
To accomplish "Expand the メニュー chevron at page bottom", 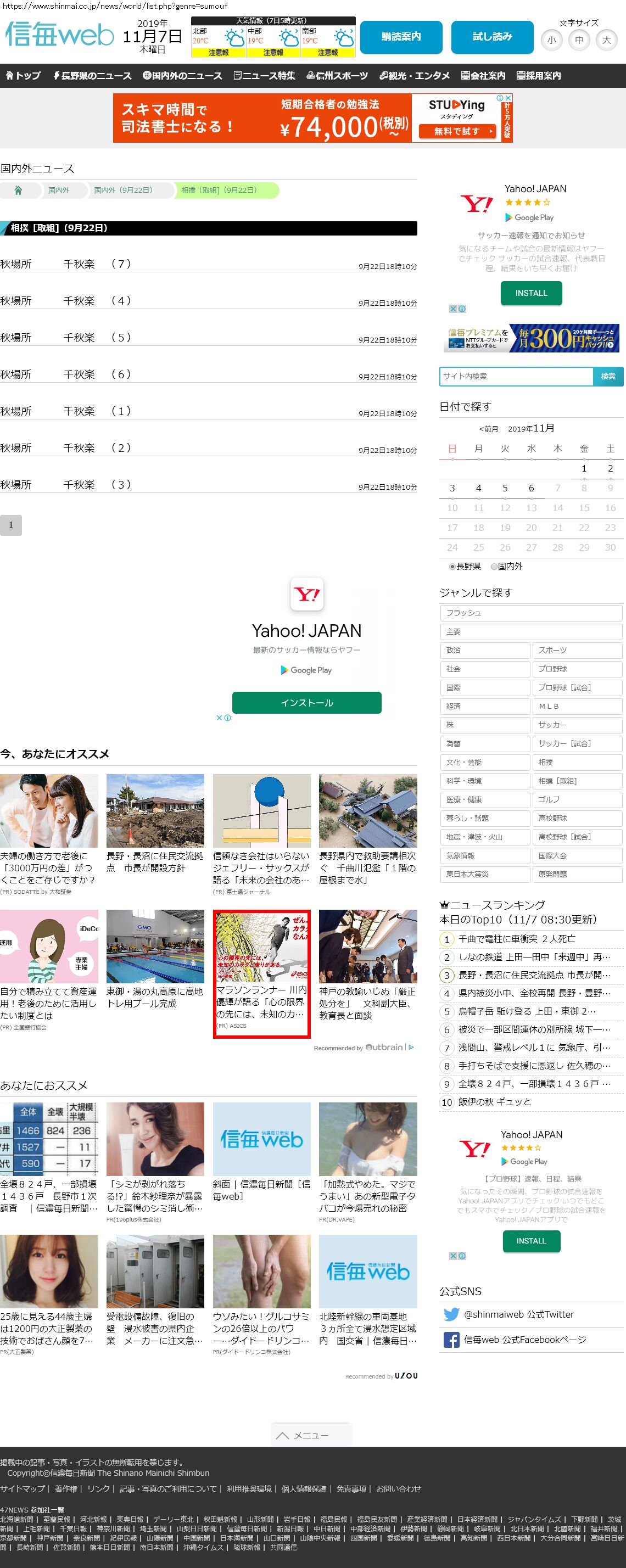I will click(x=282, y=1435).
